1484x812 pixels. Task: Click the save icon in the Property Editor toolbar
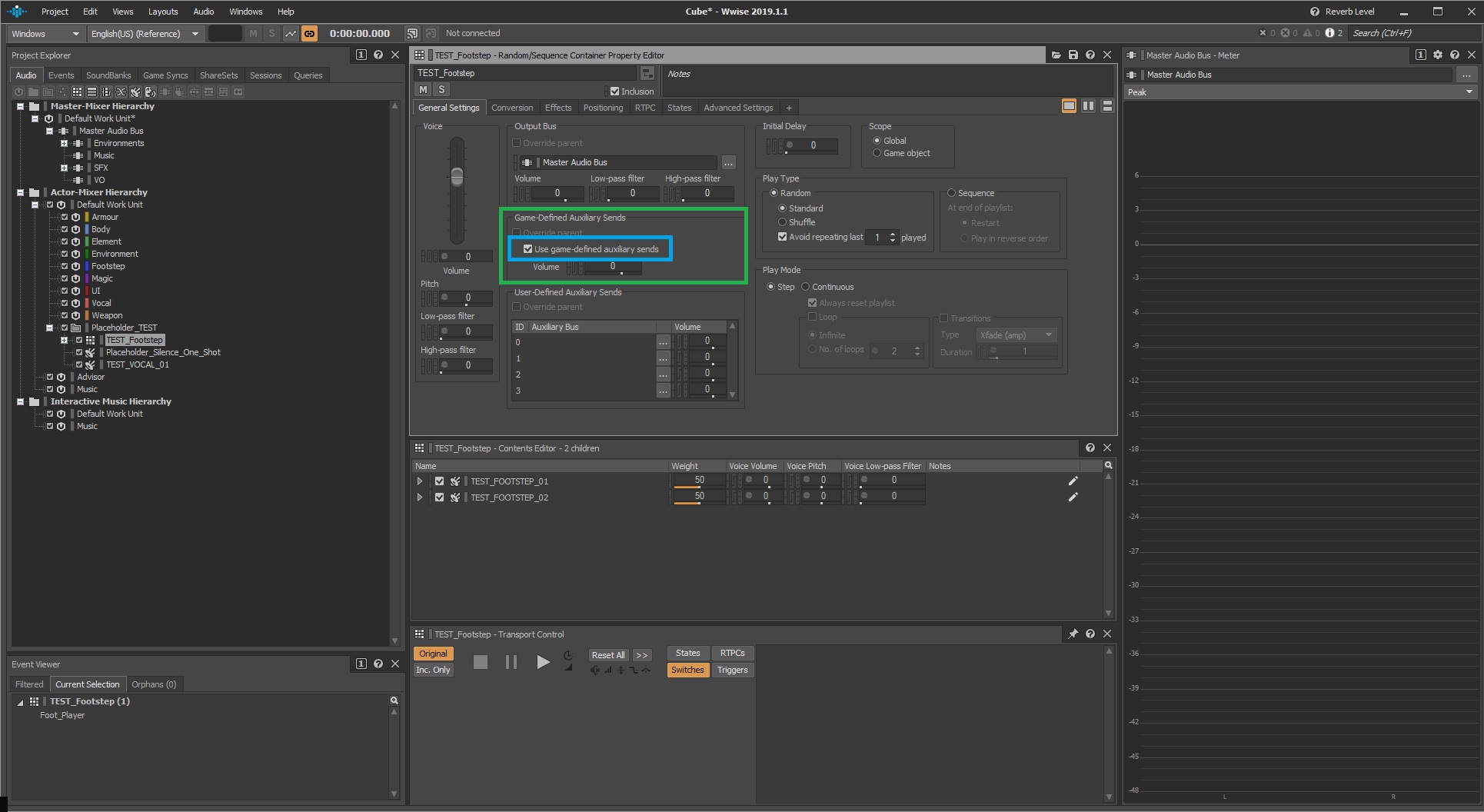(1073, 55)
